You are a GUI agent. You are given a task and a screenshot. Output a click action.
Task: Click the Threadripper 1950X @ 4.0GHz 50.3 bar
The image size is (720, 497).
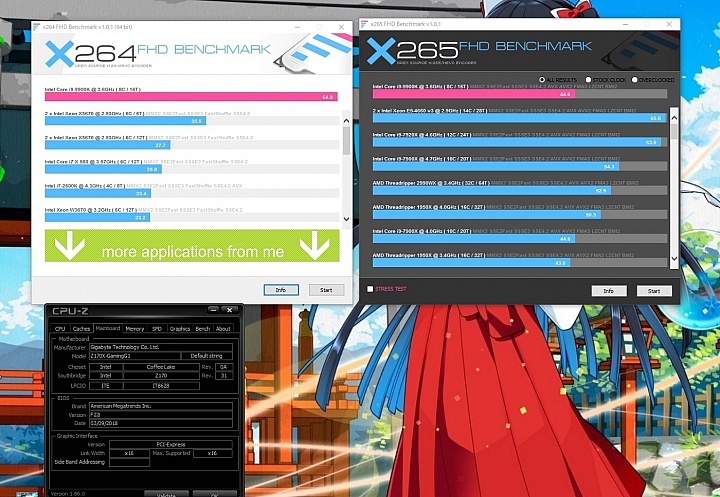(x=487, y=215)
